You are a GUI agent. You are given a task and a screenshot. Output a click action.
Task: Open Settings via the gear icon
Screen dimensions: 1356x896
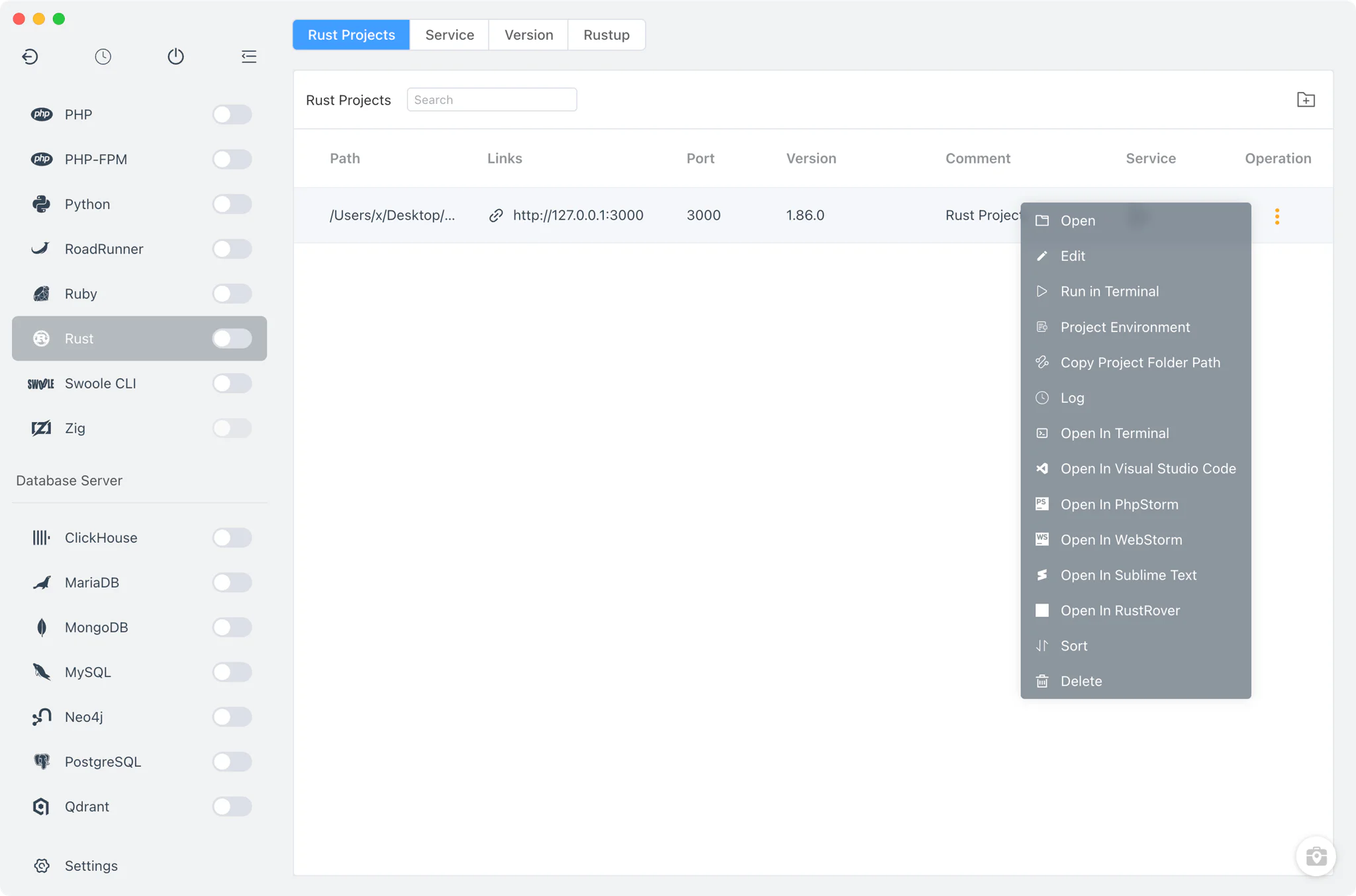coord(42,866)
